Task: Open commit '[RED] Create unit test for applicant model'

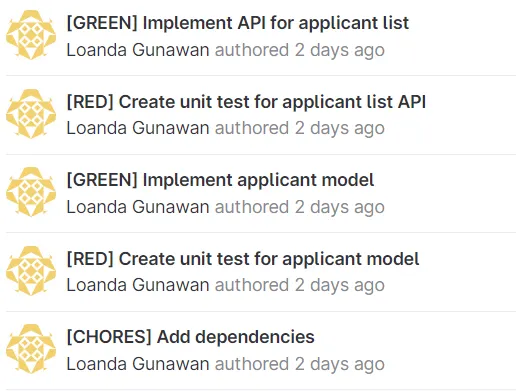Action: [x=243, y=259]
